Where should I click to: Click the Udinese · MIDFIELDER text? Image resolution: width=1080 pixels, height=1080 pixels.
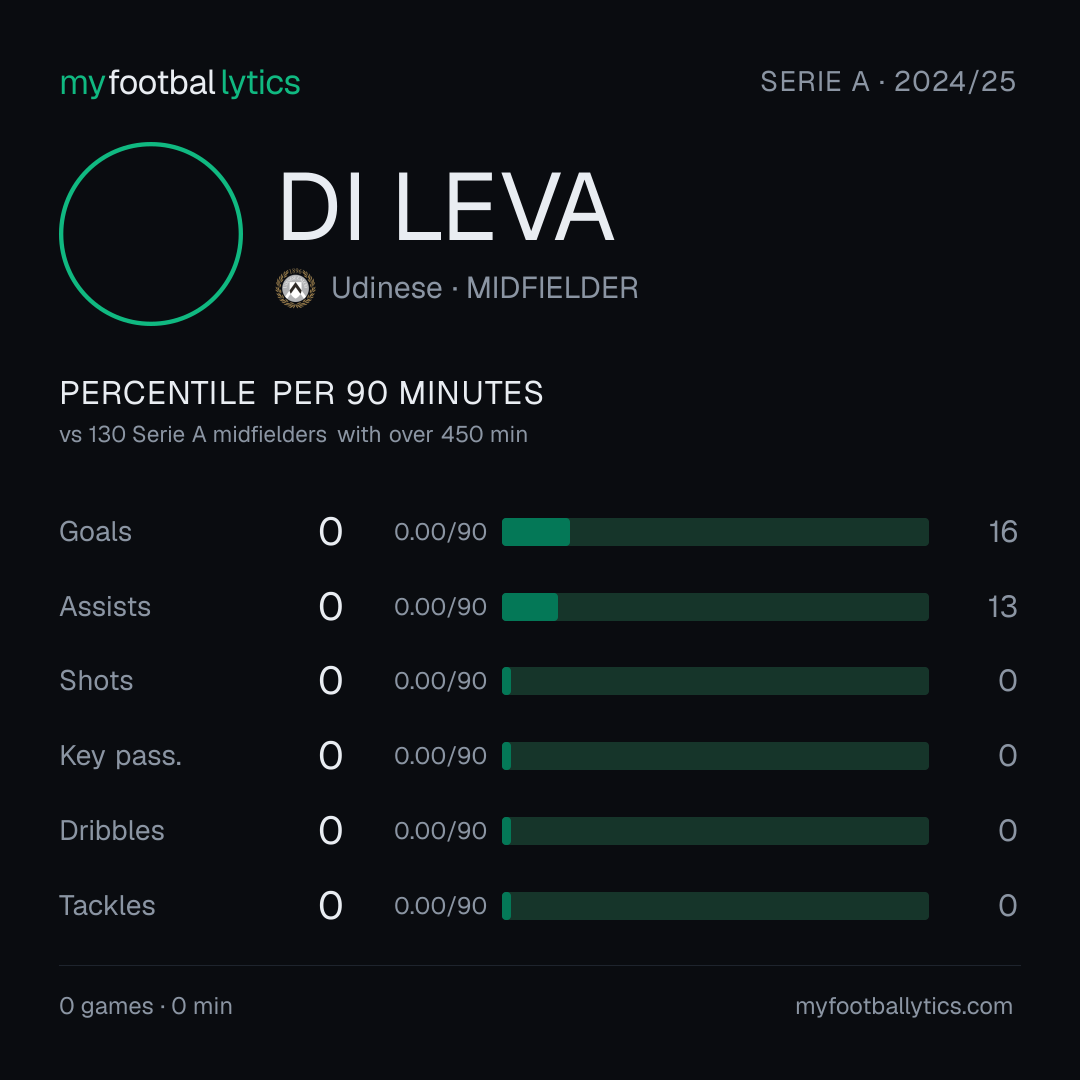pos(484,288)
